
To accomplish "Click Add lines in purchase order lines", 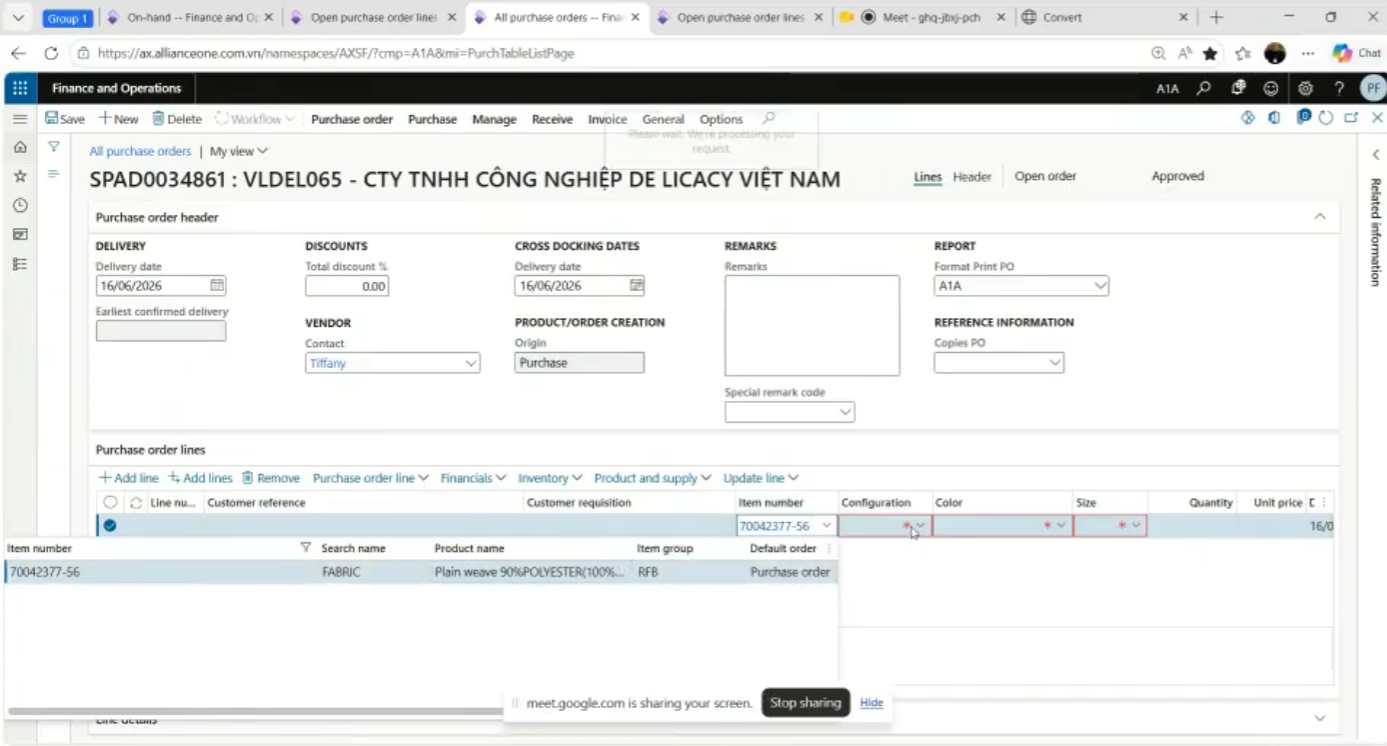I will pyautogui.click(x=200, y=478).
